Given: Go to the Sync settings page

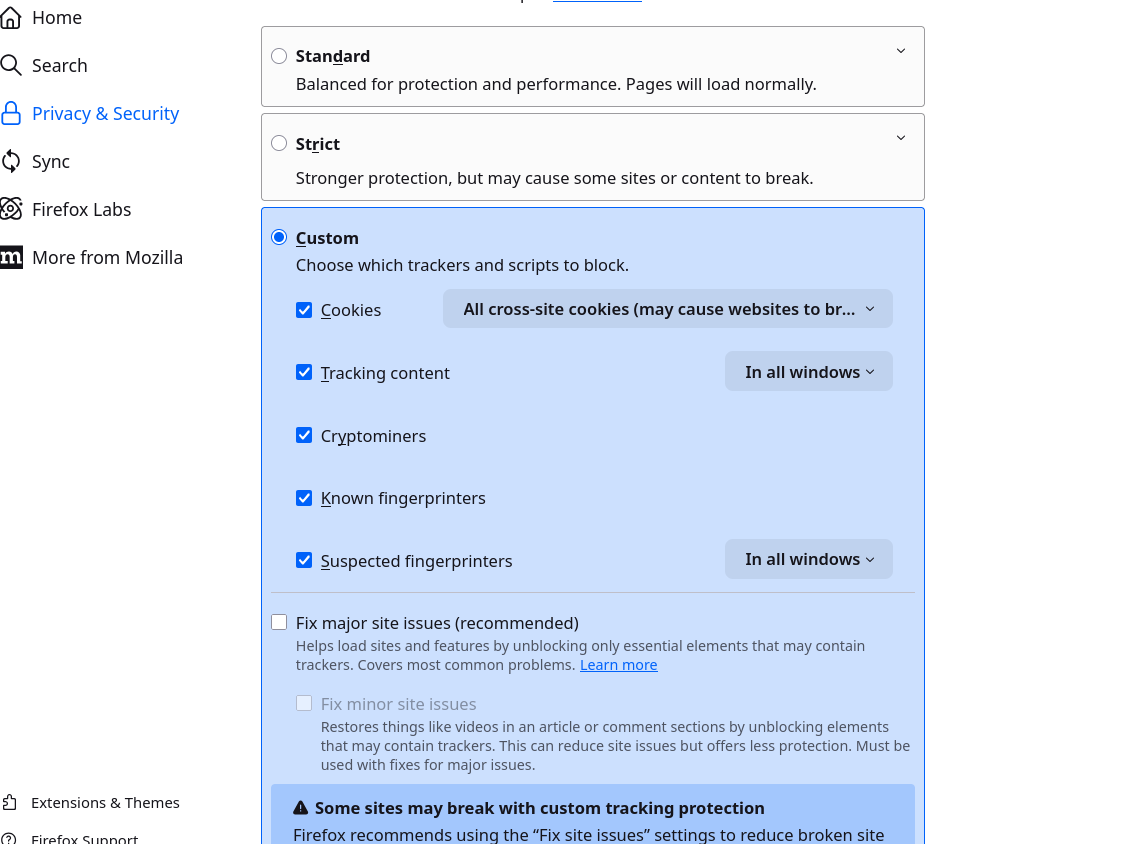Looking at the screenshot, I should tap(51, 161).
